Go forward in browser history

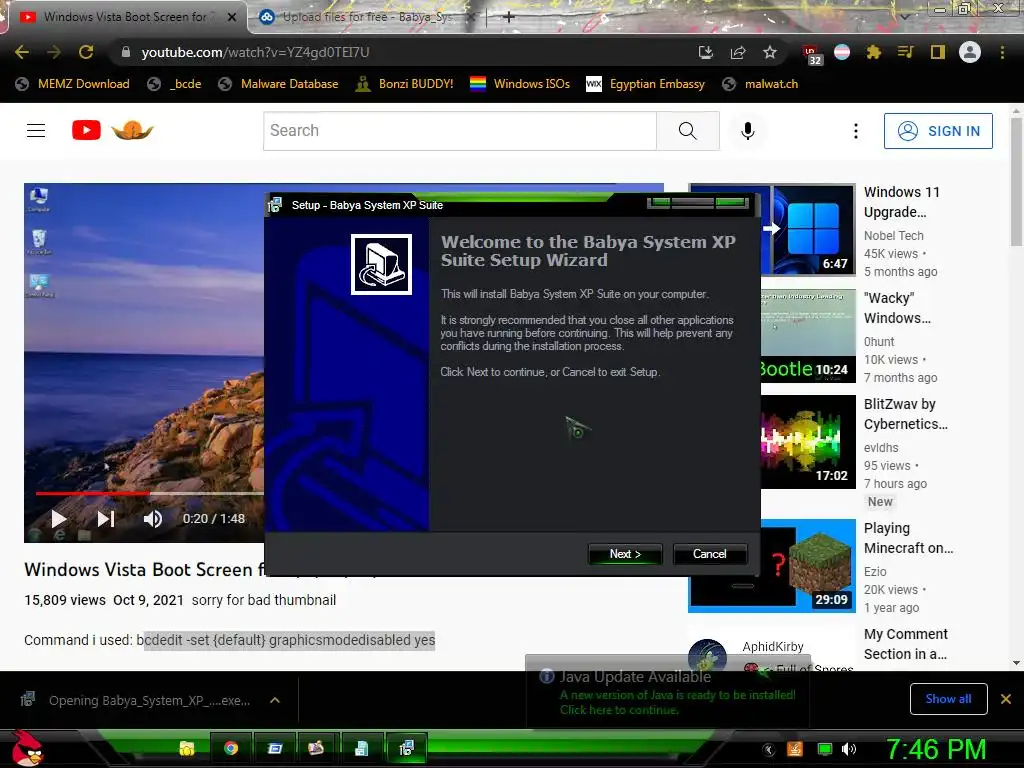coord(54,52)
